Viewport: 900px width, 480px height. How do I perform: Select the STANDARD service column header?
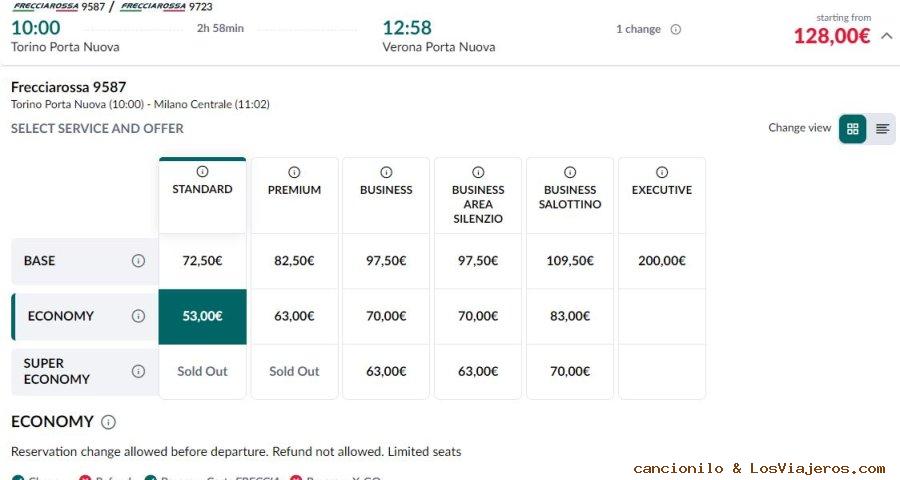click(x=202, y=190)
